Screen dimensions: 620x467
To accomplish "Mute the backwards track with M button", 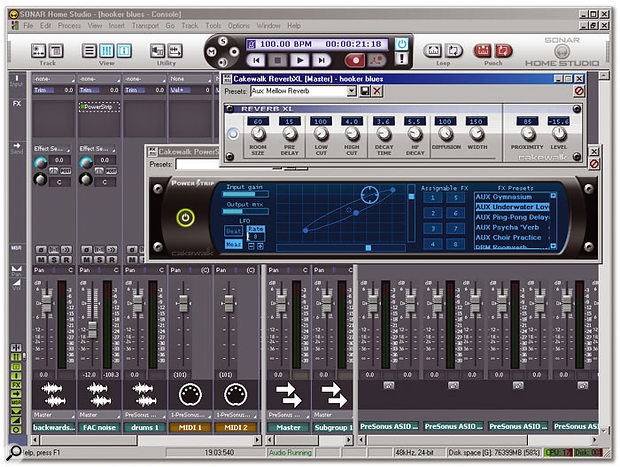I will tap(41, 260).
